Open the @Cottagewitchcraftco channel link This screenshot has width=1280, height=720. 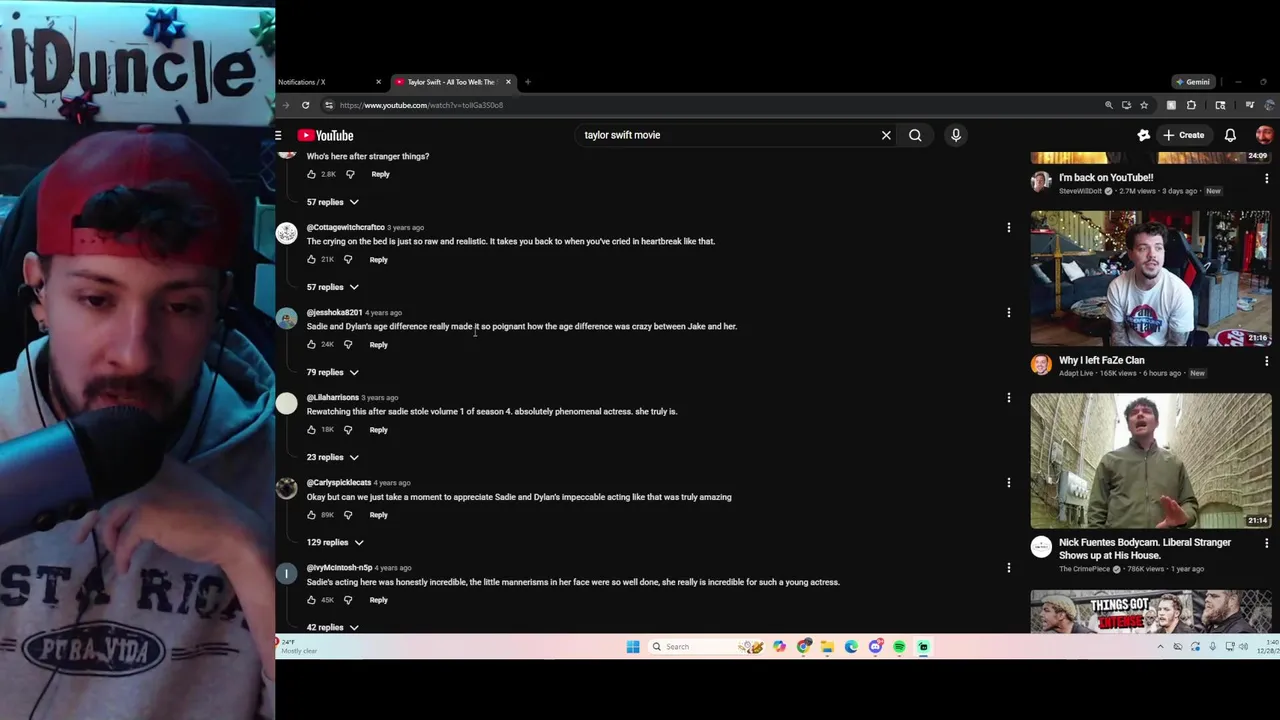pyautogui.click(x=345, y=227)
